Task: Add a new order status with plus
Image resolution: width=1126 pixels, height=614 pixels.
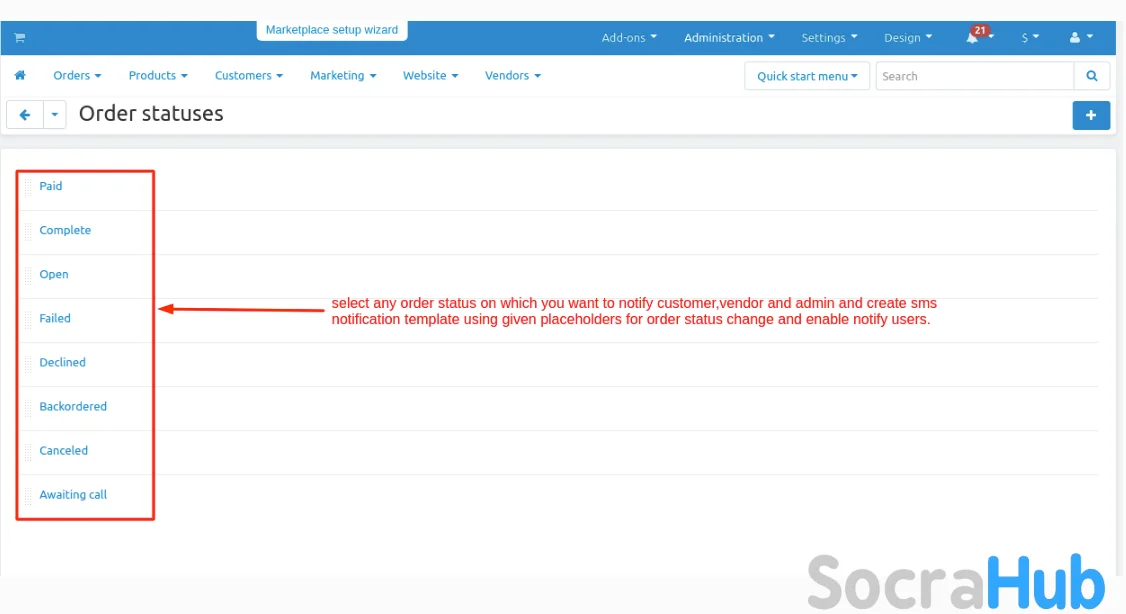Action: click(x=1091, y=115)
